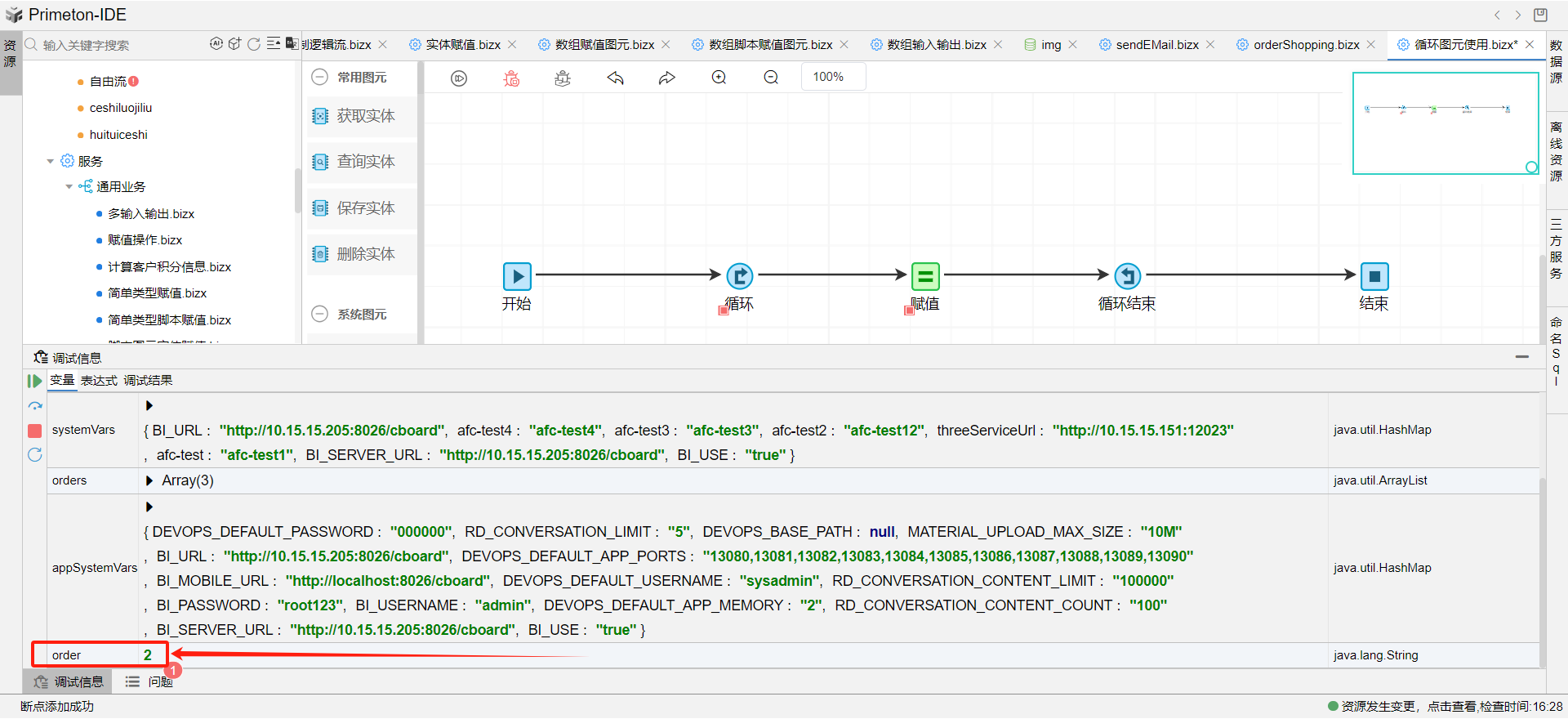This screenshot has width=1568, height=719.
Task: Collapse the 系统图元 palette group
Action: click(x=320, y=315)
